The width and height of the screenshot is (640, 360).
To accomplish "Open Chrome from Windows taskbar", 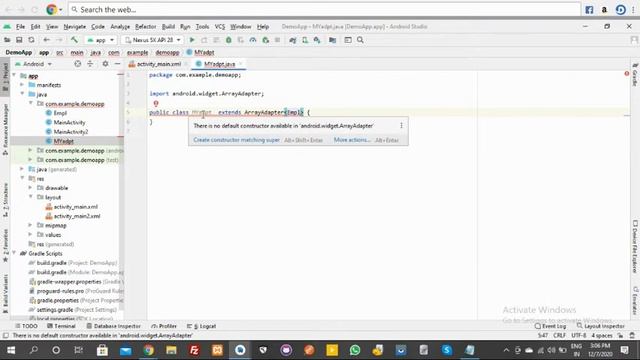I will (149, 350).
